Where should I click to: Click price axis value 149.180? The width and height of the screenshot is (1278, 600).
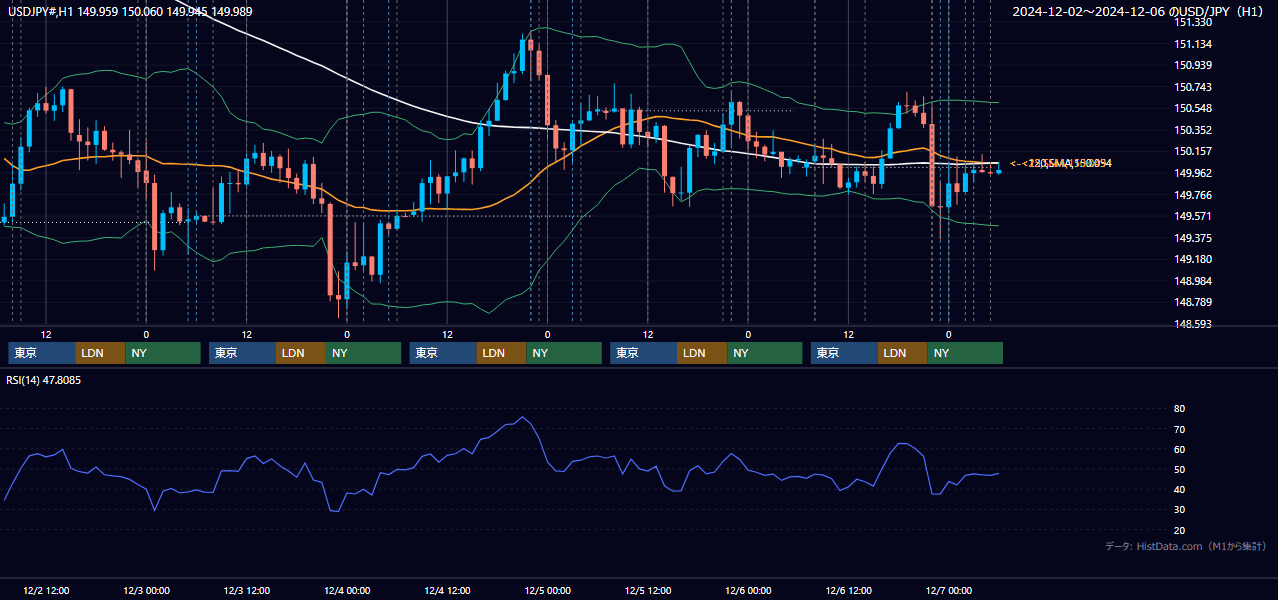1193,260
